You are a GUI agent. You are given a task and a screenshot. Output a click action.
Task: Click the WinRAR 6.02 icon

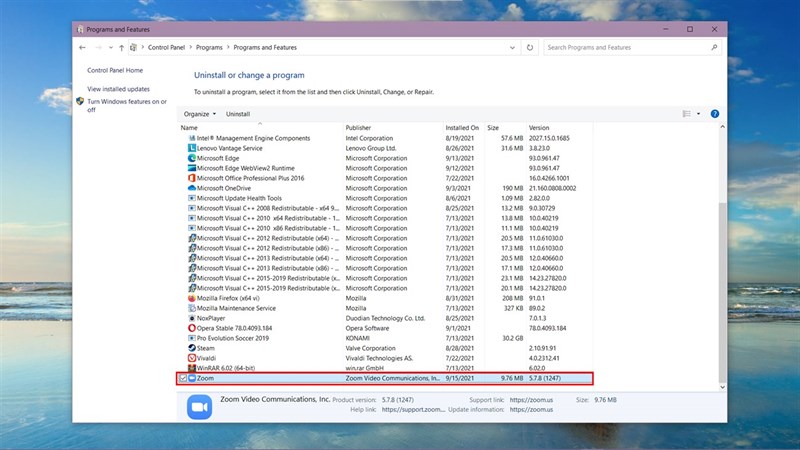pyautogui.click(x=192, y=368)
